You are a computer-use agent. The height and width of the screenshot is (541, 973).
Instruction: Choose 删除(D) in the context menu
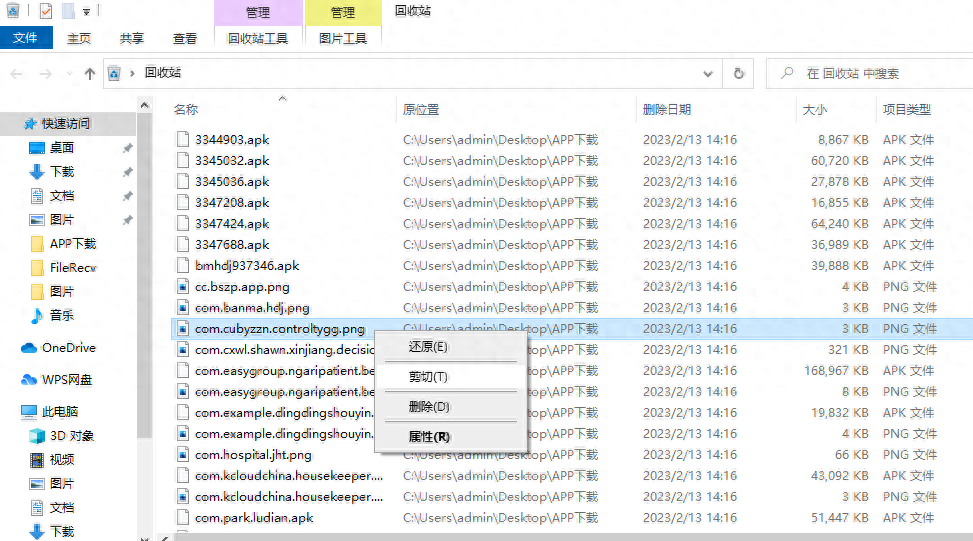(451, 406)
